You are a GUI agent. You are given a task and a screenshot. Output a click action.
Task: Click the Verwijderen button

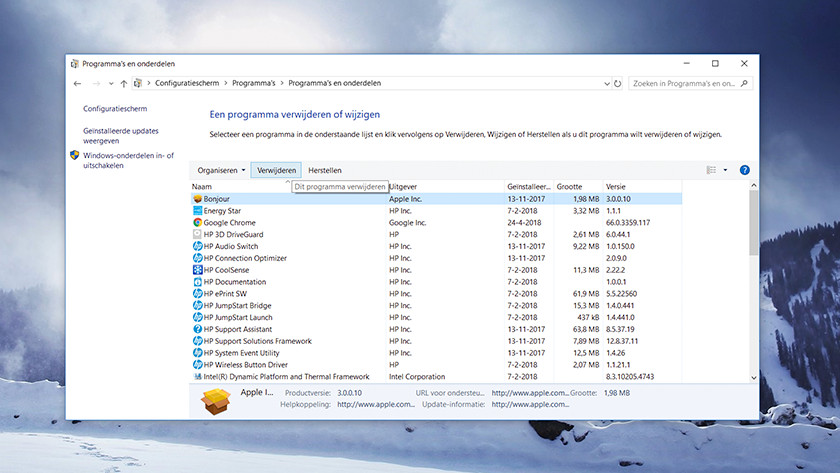pyautogui.click(x=276, y=171)
